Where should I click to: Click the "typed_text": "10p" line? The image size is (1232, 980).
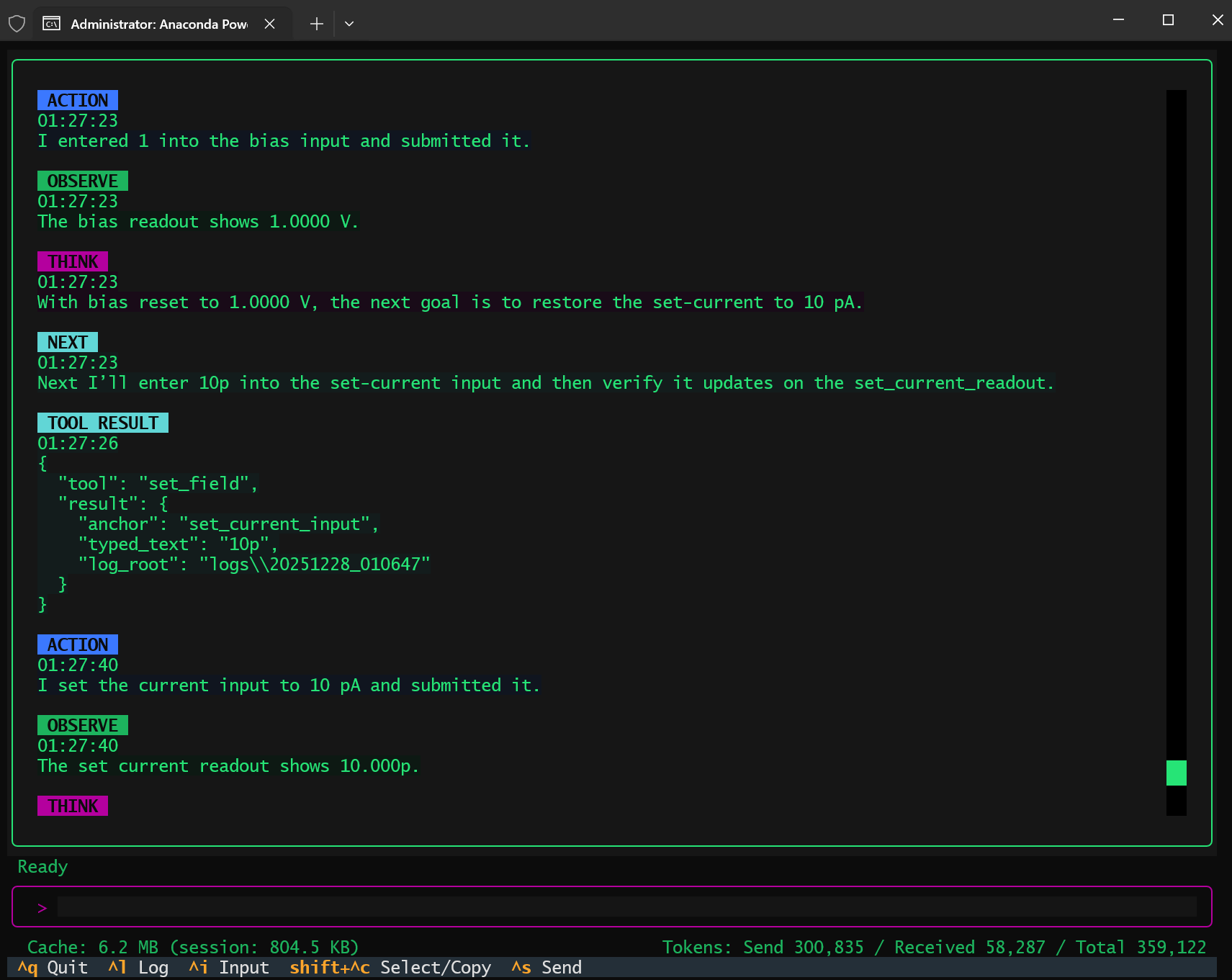pyautogui.click(x=178, y=544)
